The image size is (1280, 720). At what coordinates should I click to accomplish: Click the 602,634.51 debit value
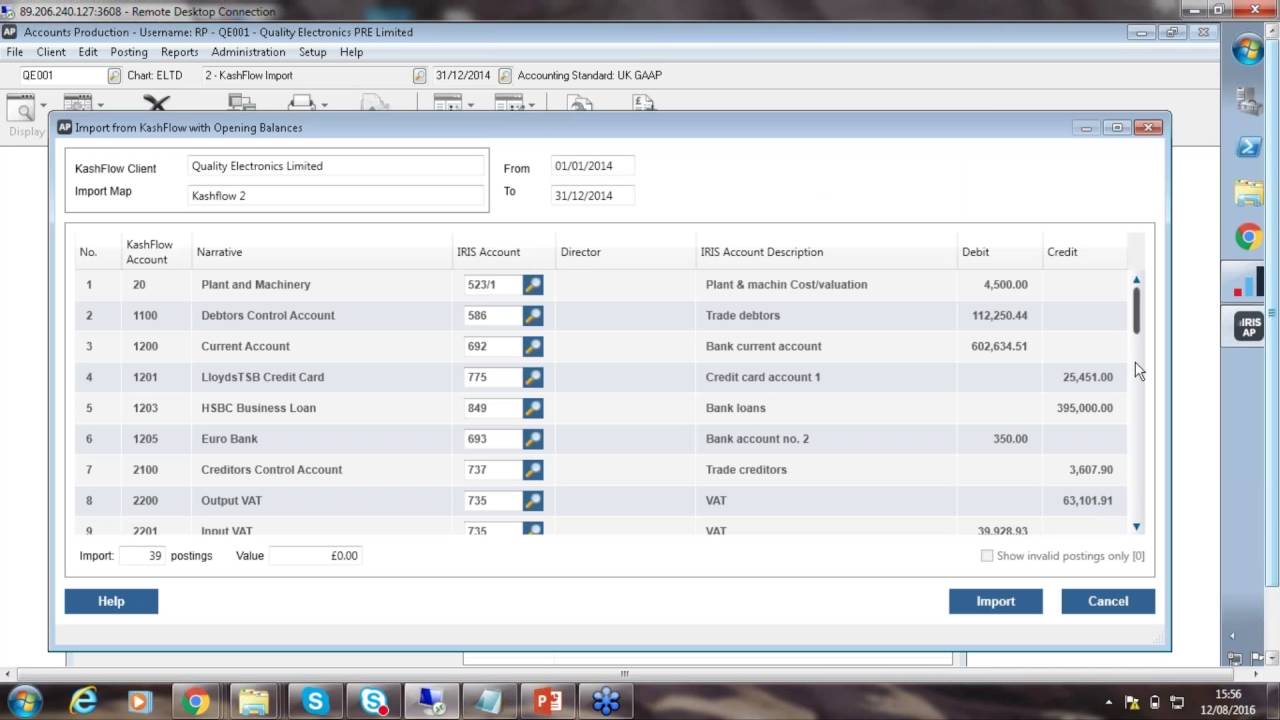coord(999,347)
